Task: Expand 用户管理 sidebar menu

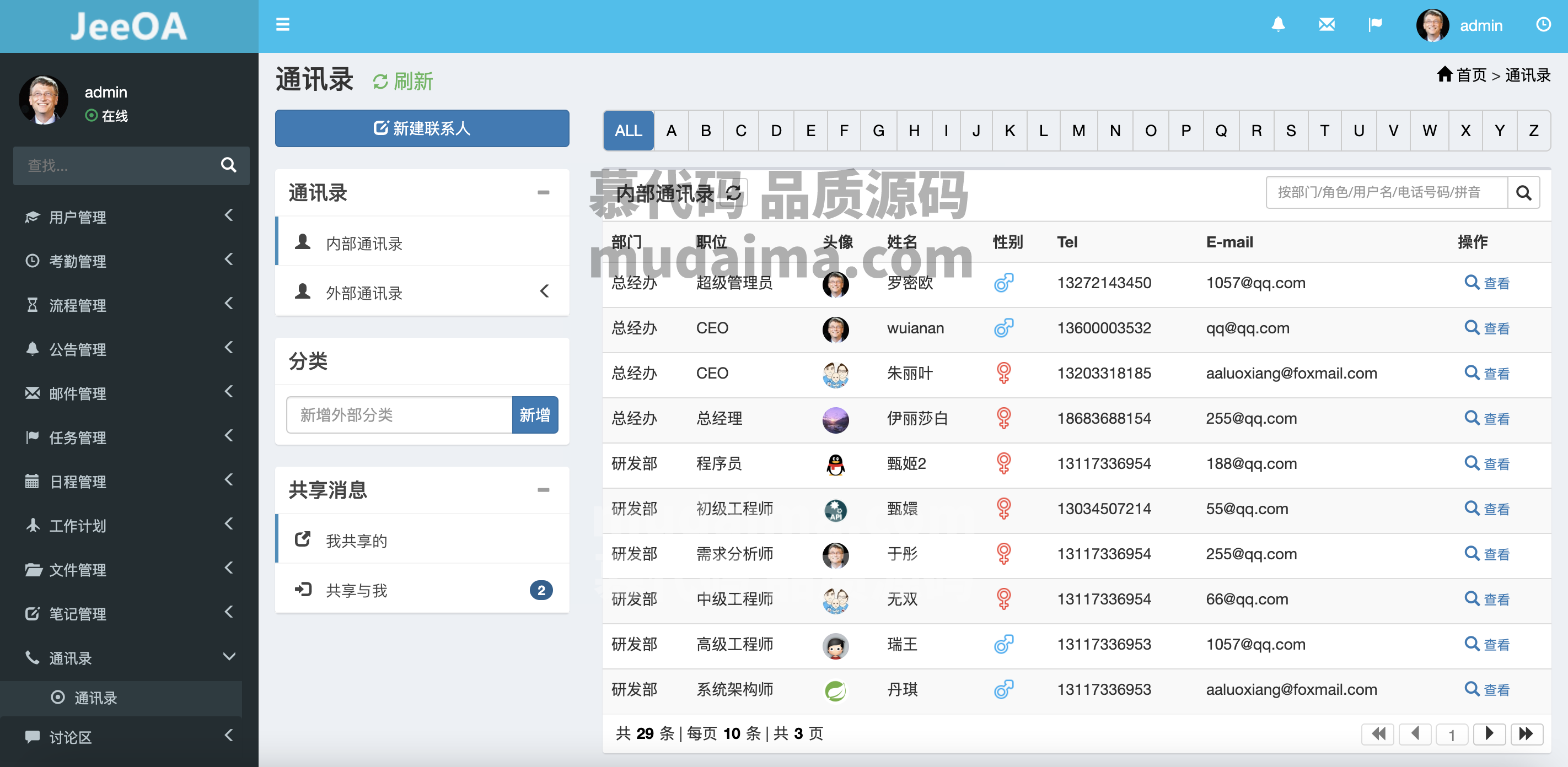Action: [129, 217]
